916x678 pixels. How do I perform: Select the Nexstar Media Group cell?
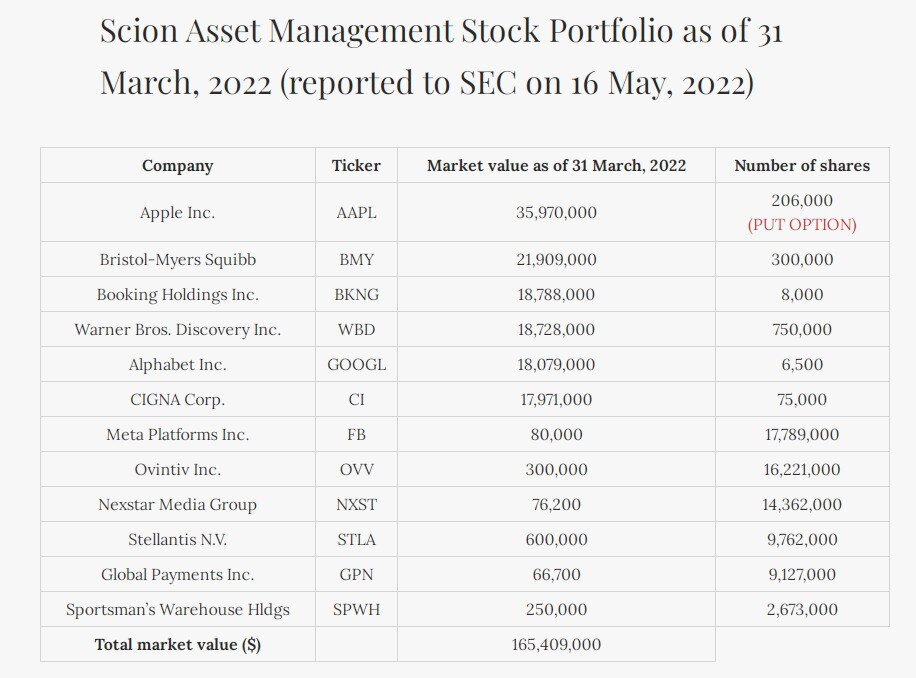(177, 505)
